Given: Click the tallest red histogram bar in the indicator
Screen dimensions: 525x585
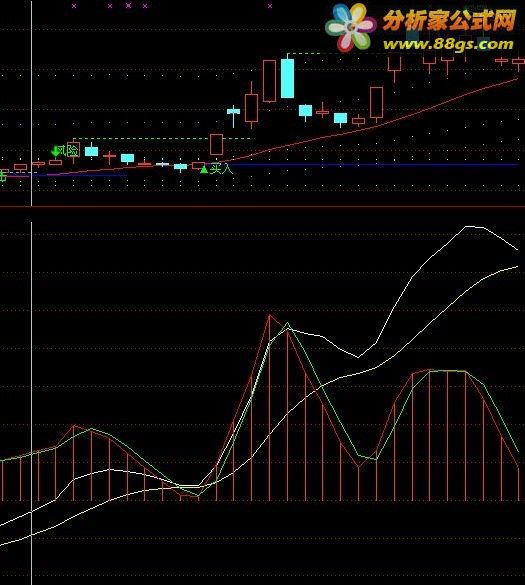Looking at the screenshot, I should point(269,408).
